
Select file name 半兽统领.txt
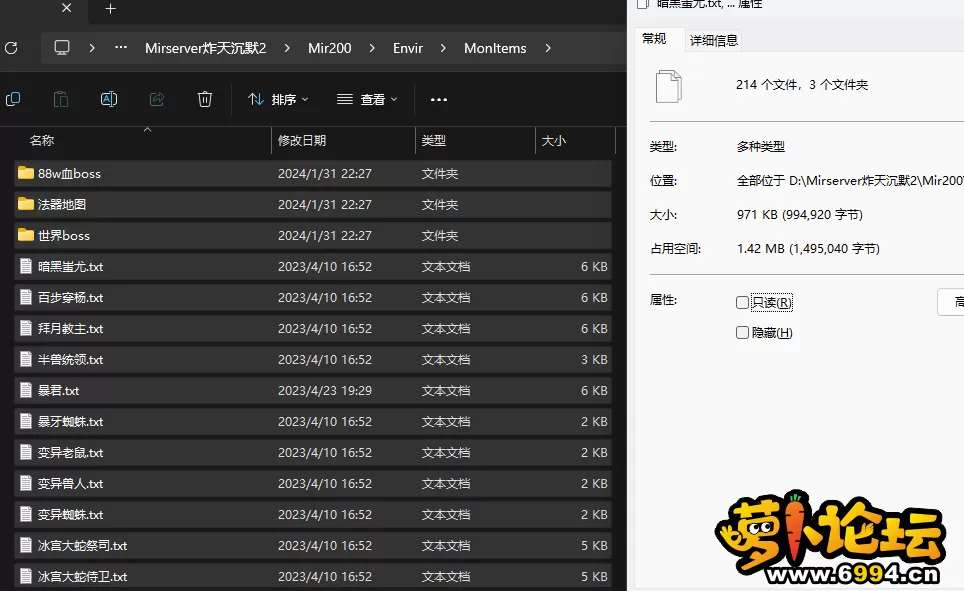(70, 360)
